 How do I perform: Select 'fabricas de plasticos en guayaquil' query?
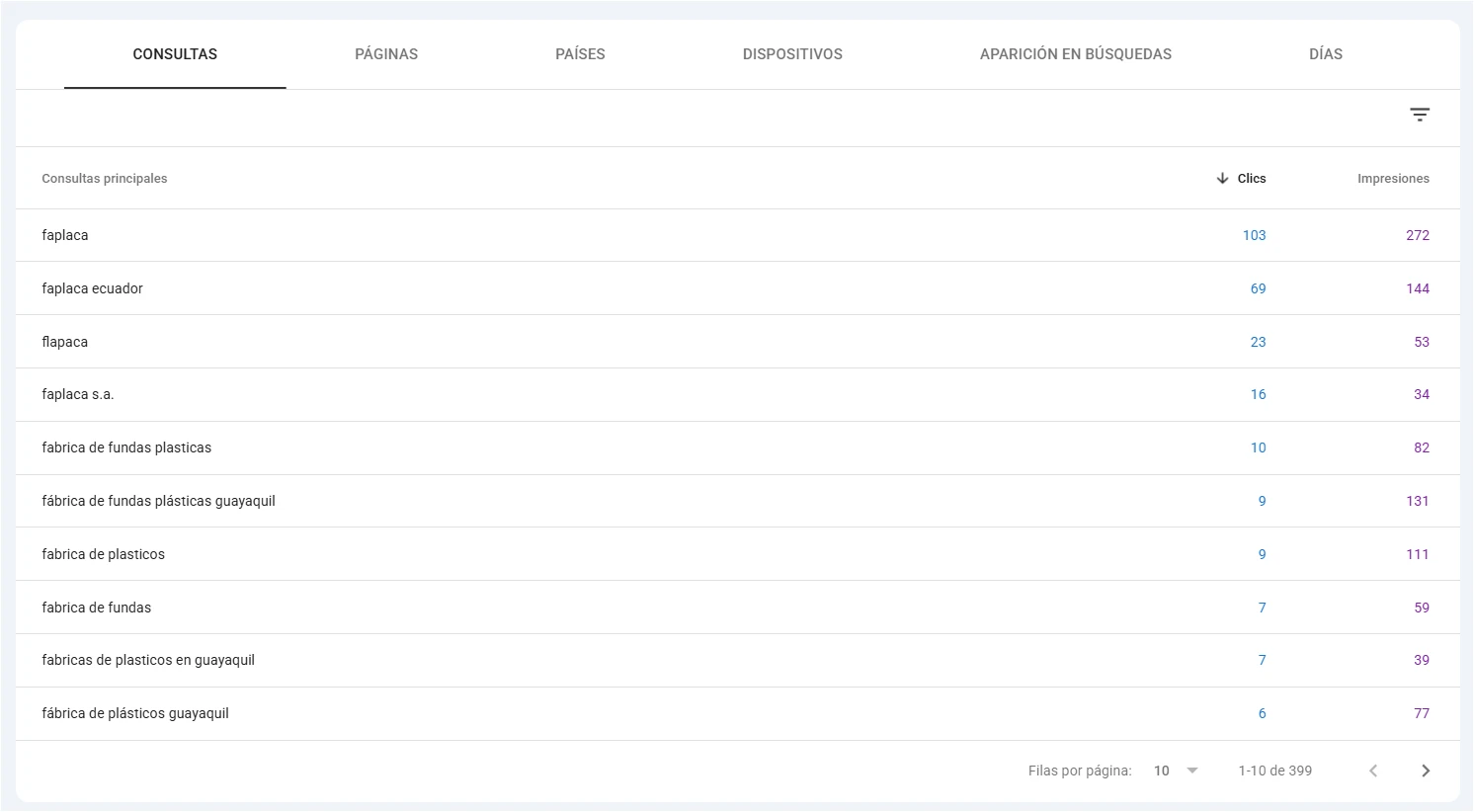[148, 660]
